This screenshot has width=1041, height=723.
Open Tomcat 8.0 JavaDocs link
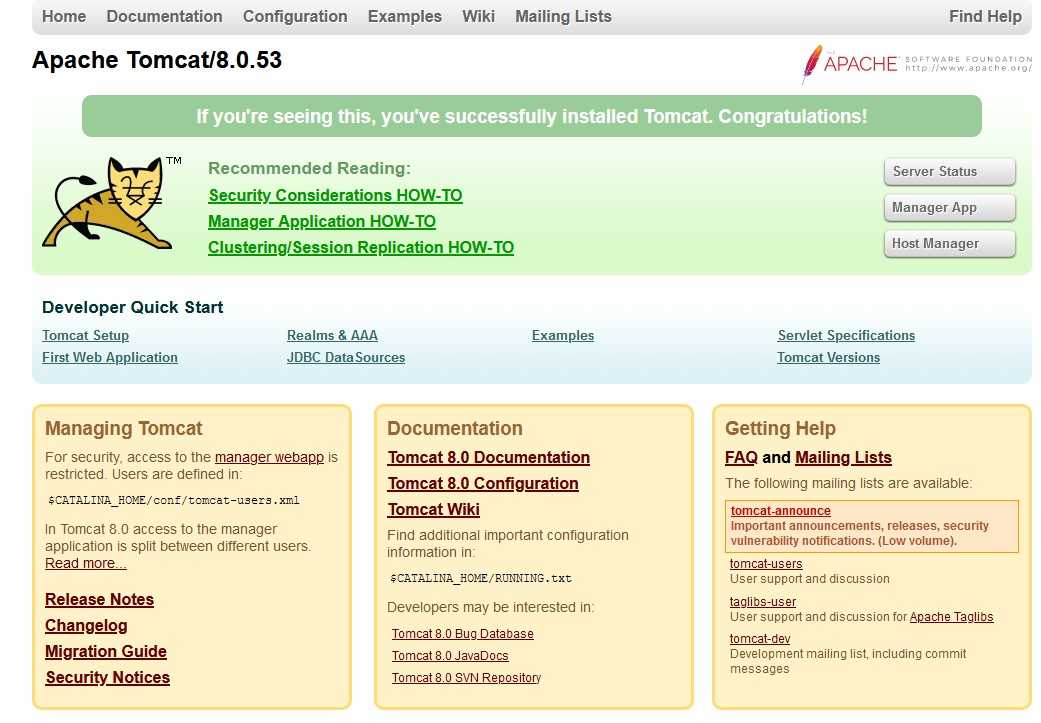(x=450, y=655)
